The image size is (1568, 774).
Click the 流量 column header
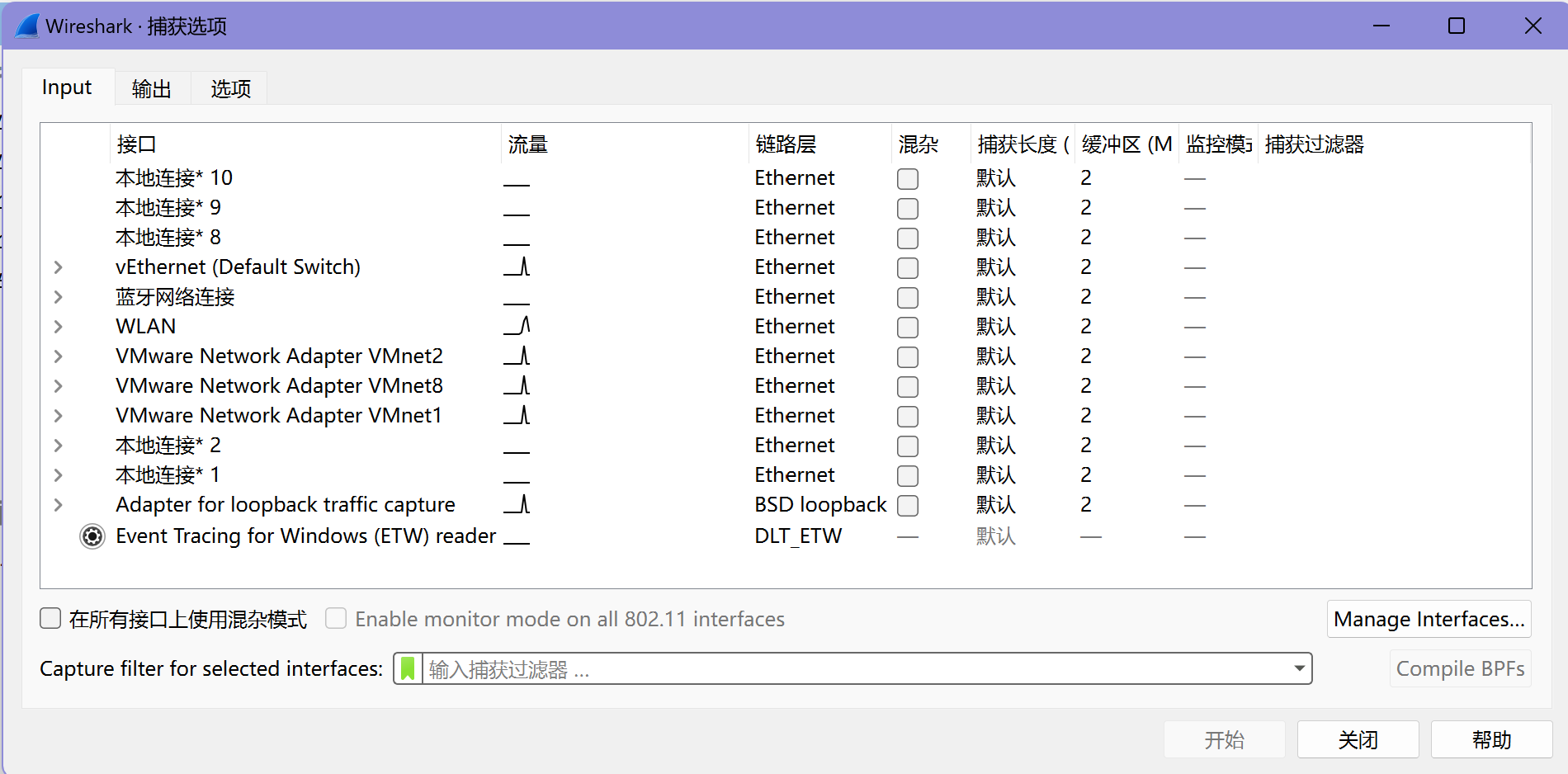coord(625,144)
